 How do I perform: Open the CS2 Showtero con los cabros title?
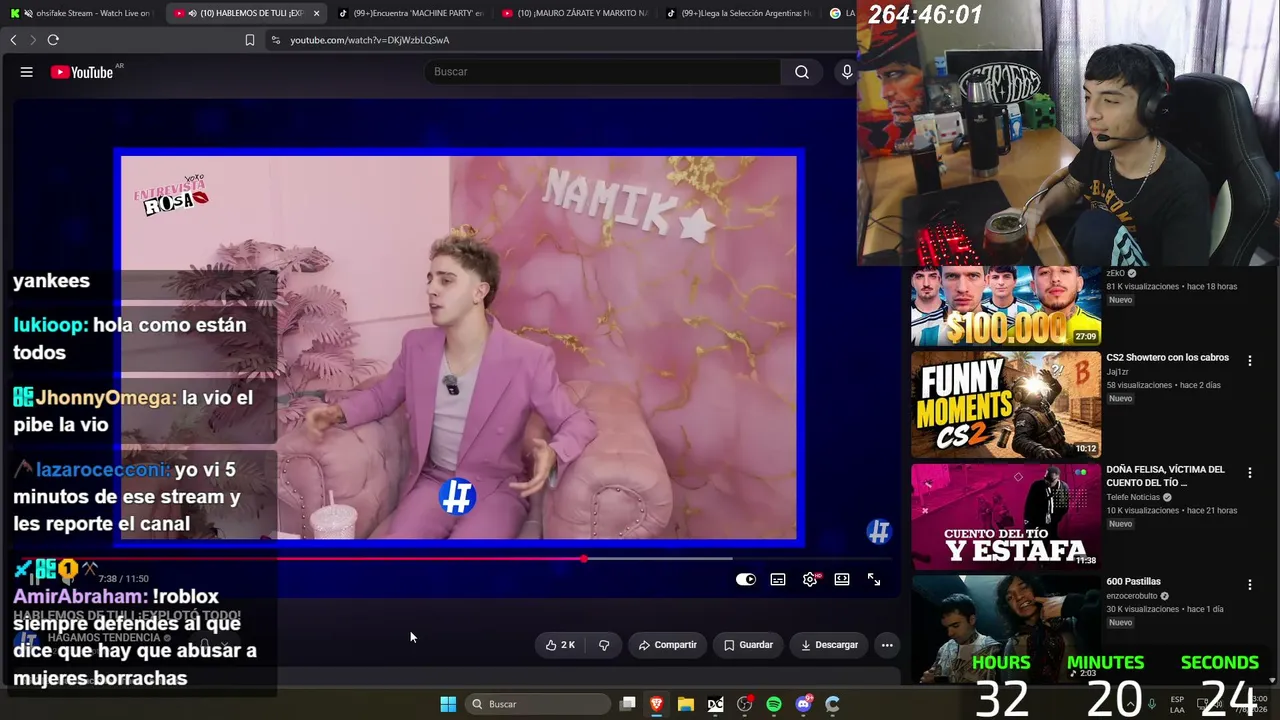(x=1167, y=358)
